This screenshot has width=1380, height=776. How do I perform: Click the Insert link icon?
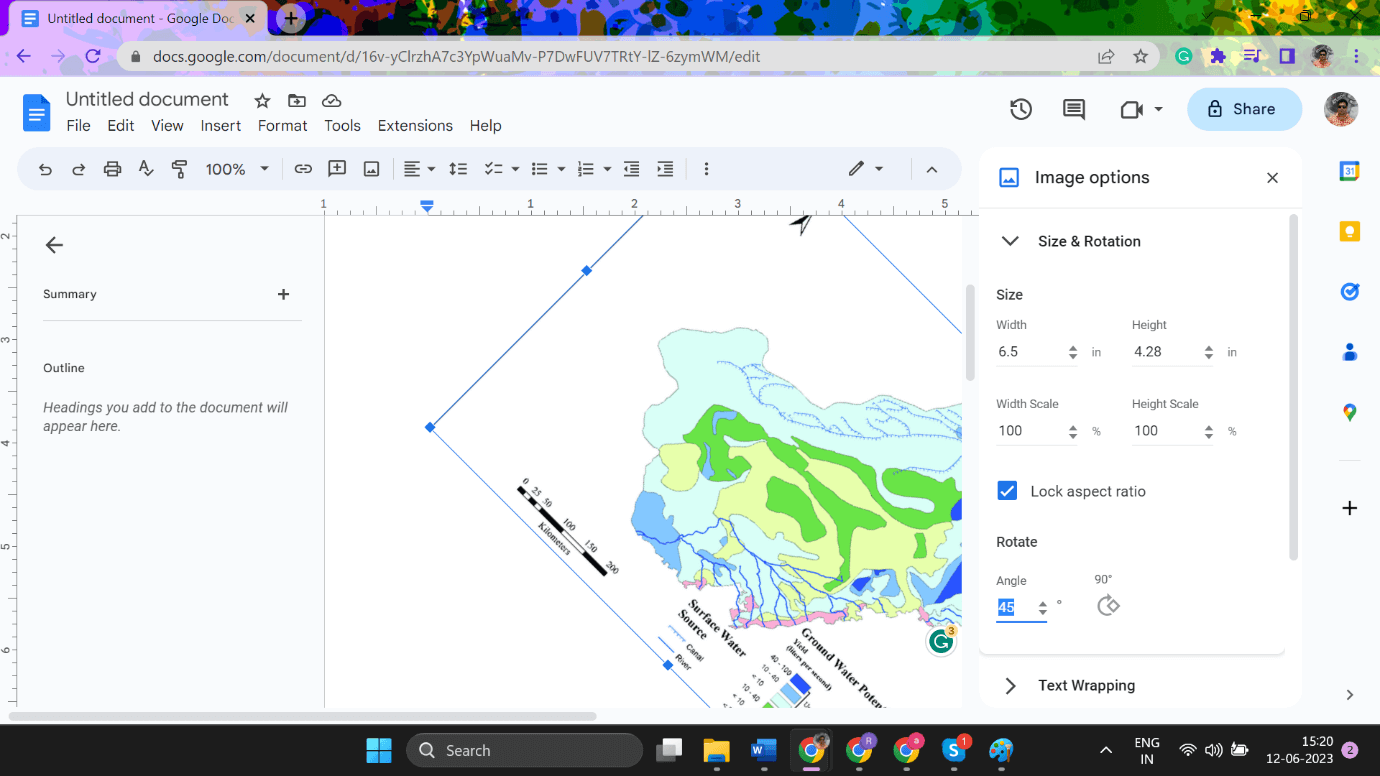pyautogui.click(x=303, y=169)
